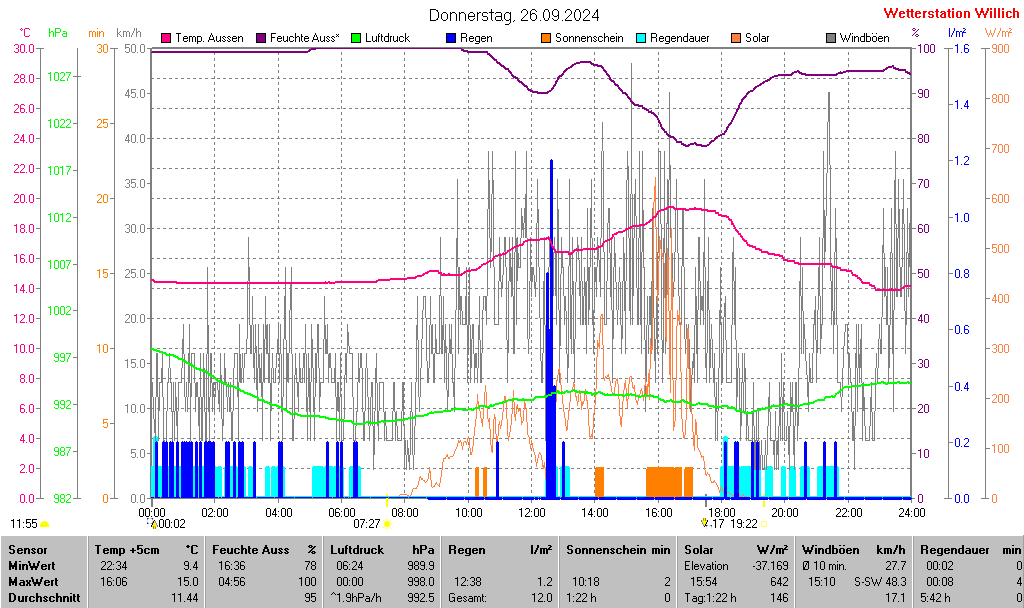Image resolution: width=1024 pixels, height=608 pixels.
Task: Click the orange Sonnenschein legend swatch
Action: coord(546,38)
